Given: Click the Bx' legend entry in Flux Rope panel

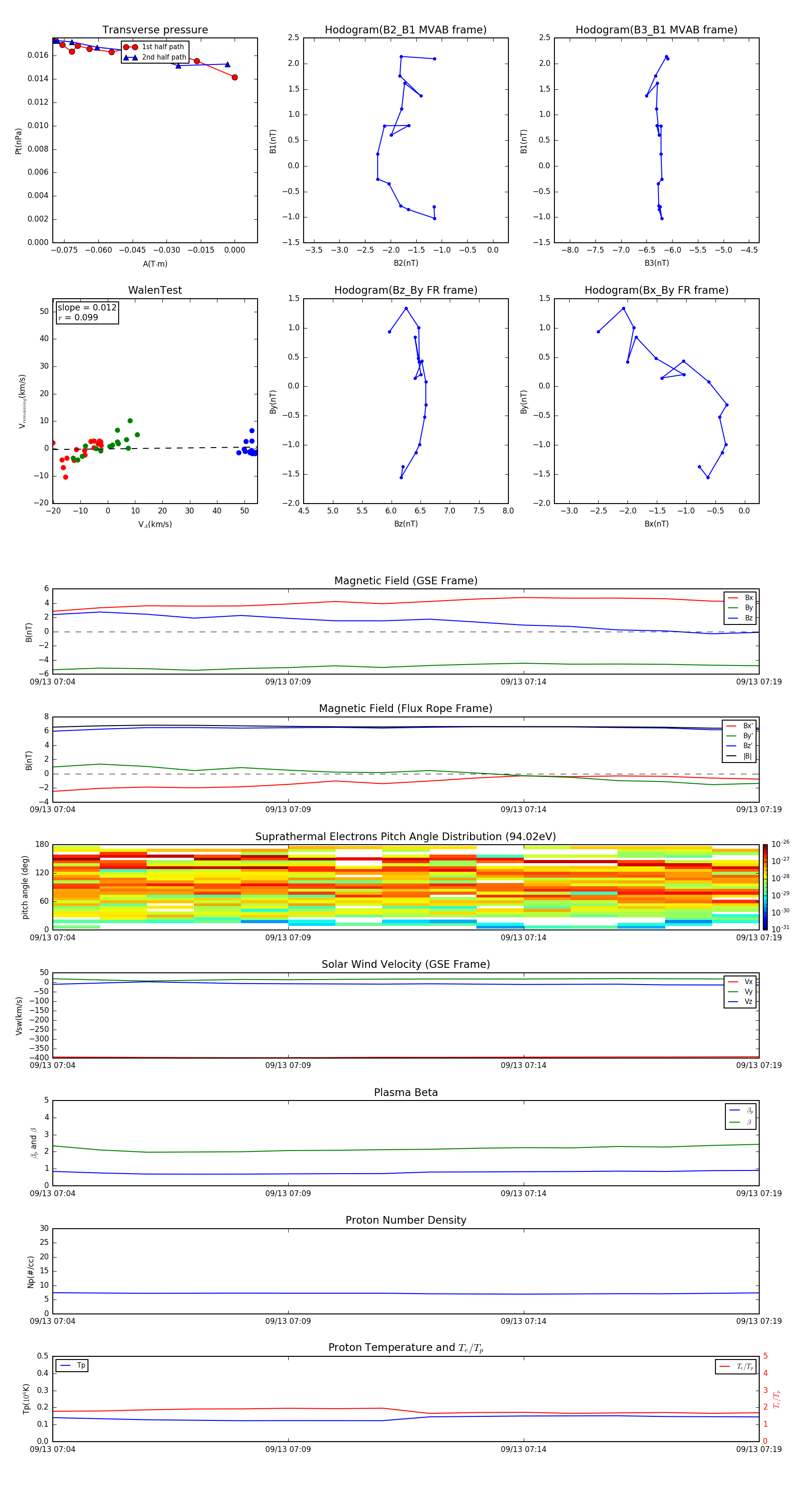Looking at the screenshot, I should click(x=740, y=726).
